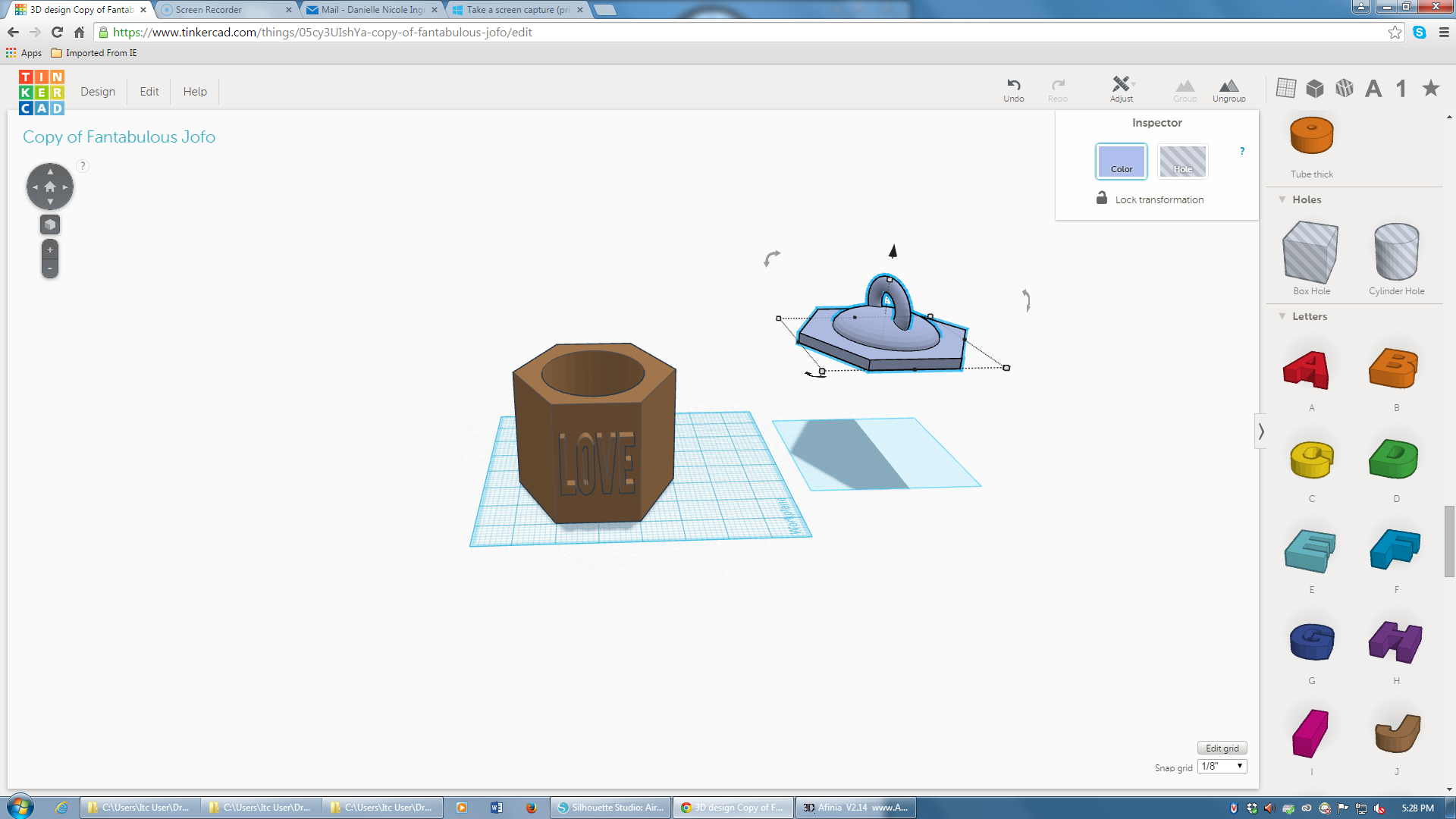Click the Tube thick shape thumbnail
The height and width of the screenshot is (819, 1456).
click(1311, 135)
